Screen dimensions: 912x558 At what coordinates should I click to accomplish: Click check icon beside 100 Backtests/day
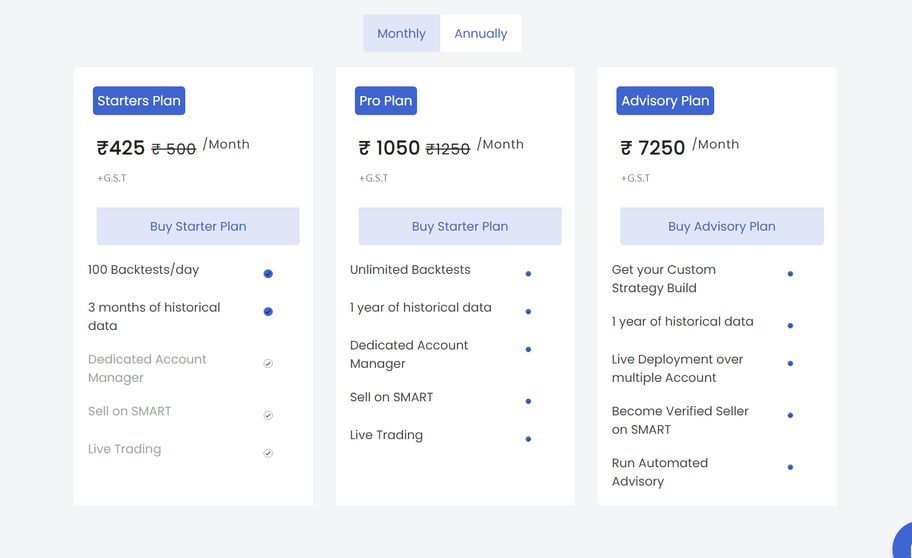(x=268, y=273)
